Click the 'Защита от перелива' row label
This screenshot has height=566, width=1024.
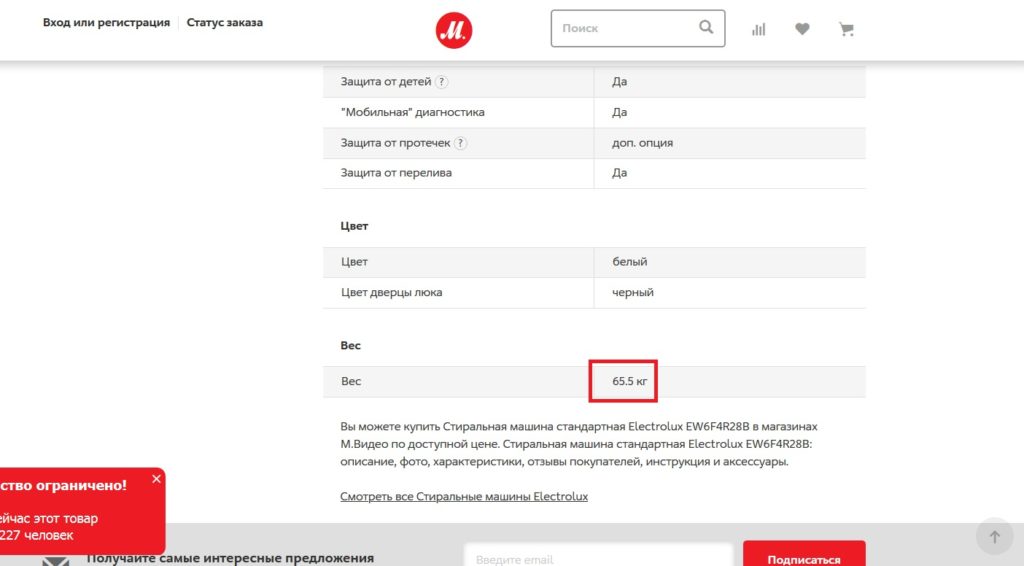pos(396,173)
